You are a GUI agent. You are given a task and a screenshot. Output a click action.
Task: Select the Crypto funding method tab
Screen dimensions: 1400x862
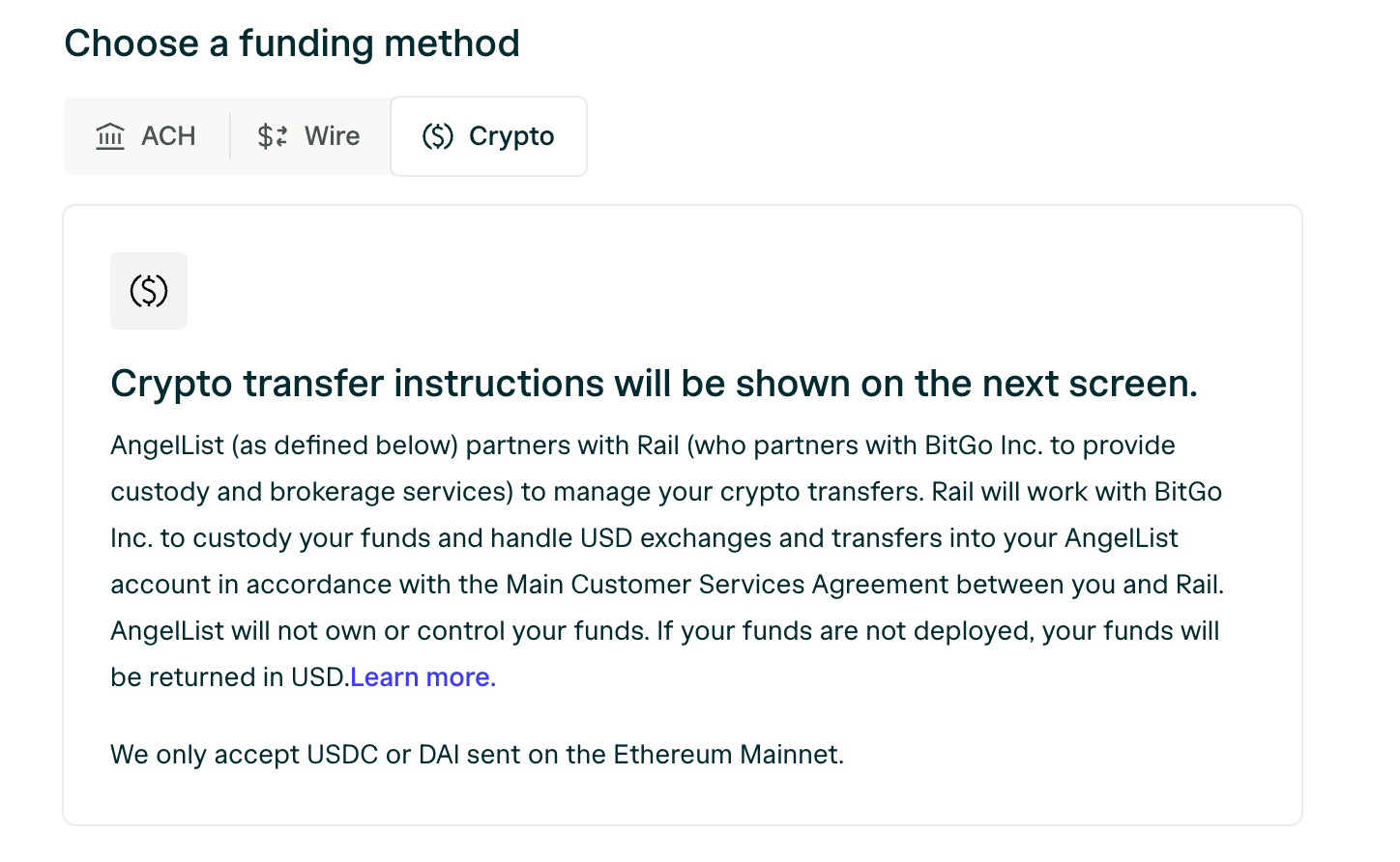pyautogui.click(x=488, y=136)
